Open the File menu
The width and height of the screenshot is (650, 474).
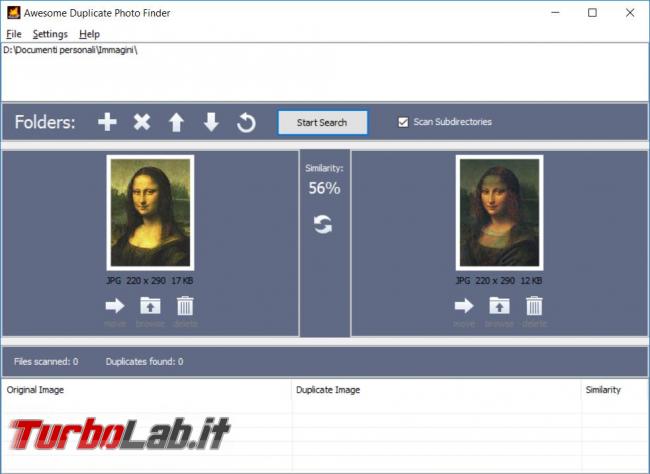[14, 34]
